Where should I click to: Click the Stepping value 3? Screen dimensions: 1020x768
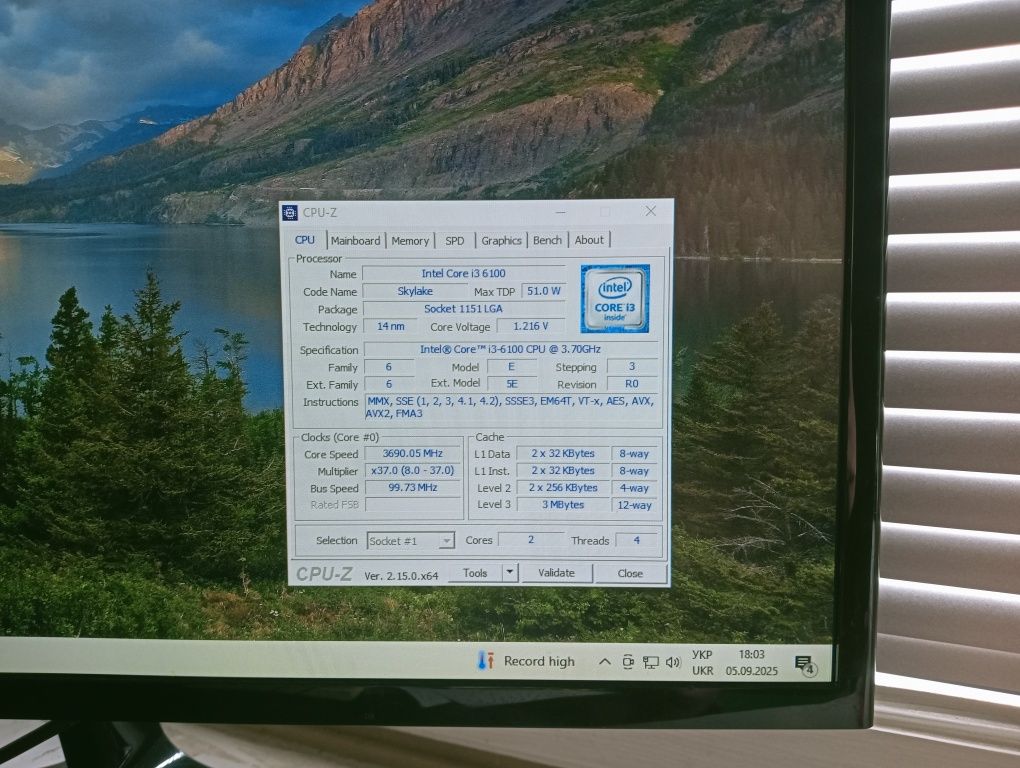pyautogui.click(x=632, y=367)
